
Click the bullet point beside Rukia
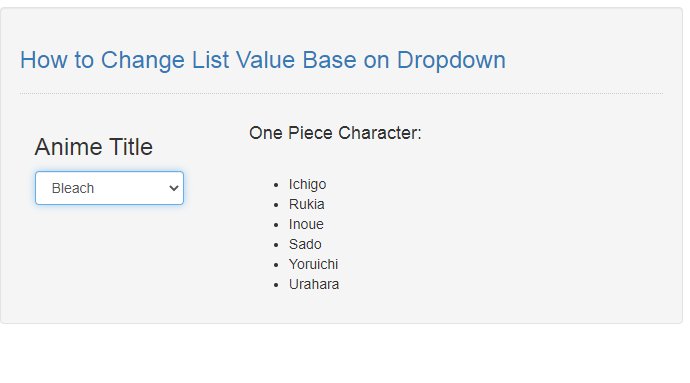tap(276, 205)
